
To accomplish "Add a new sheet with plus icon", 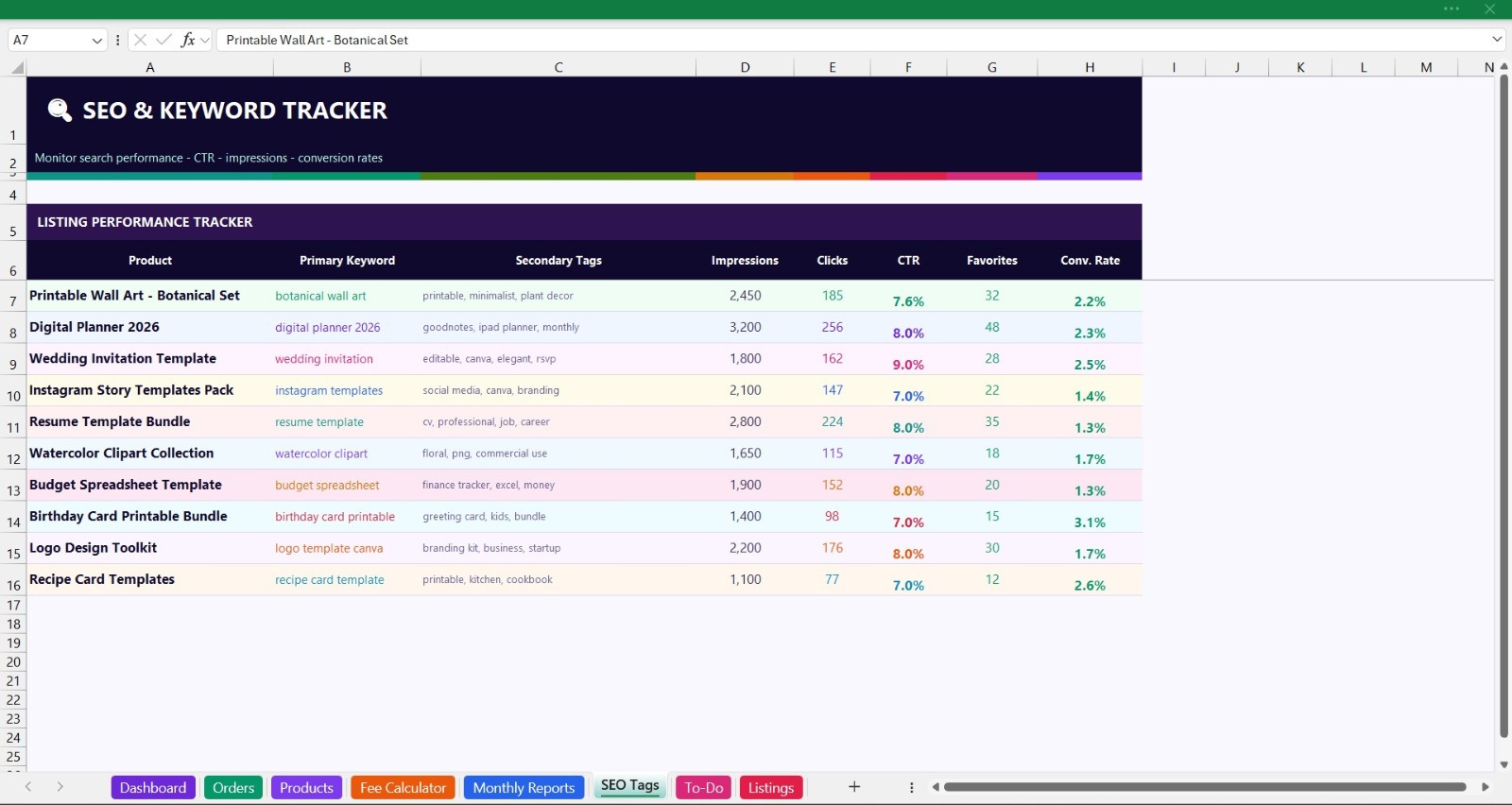I will click(x=854, y=787).
